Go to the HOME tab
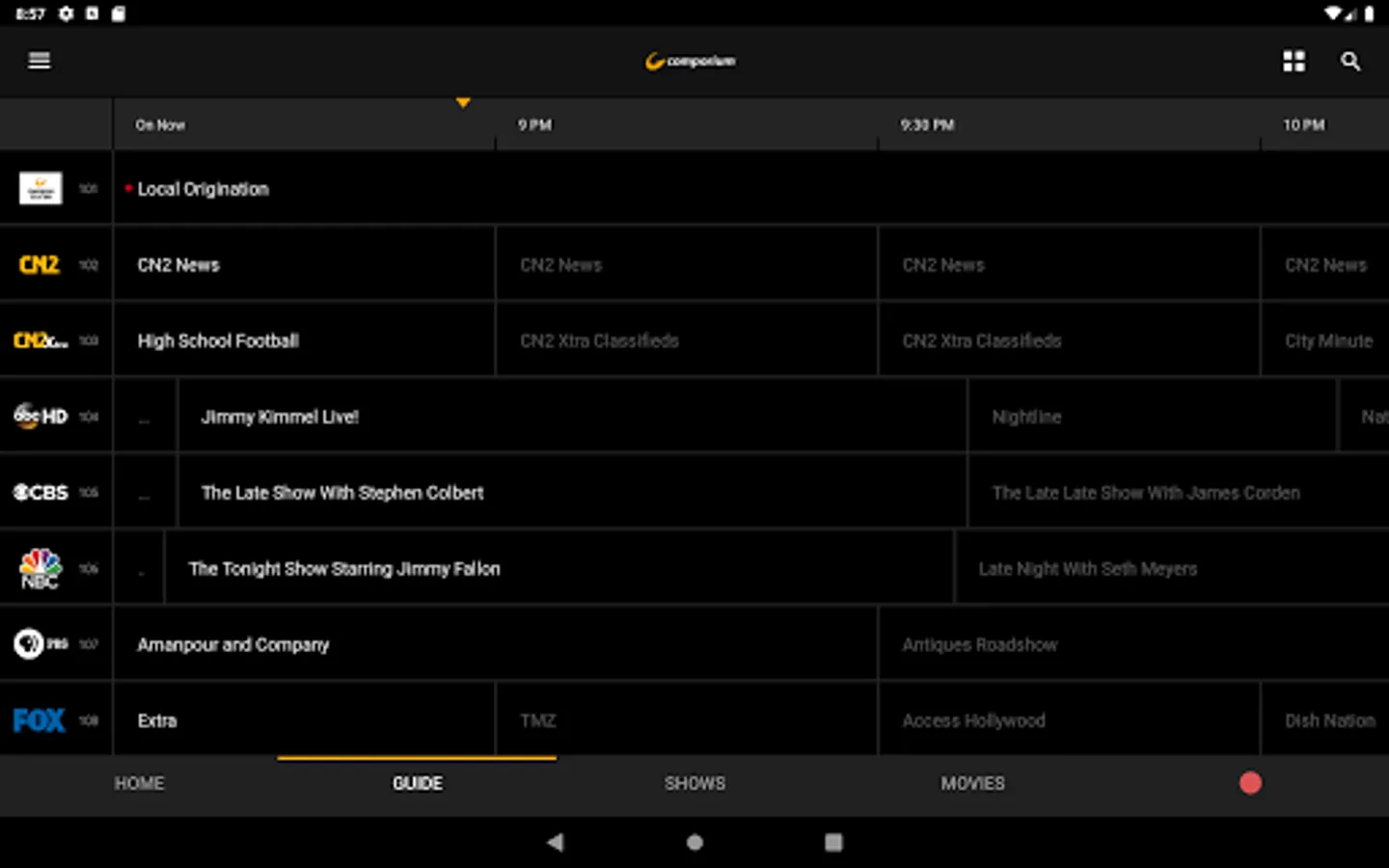Viewport: 1389px width, 868px height. pos(139,783)
